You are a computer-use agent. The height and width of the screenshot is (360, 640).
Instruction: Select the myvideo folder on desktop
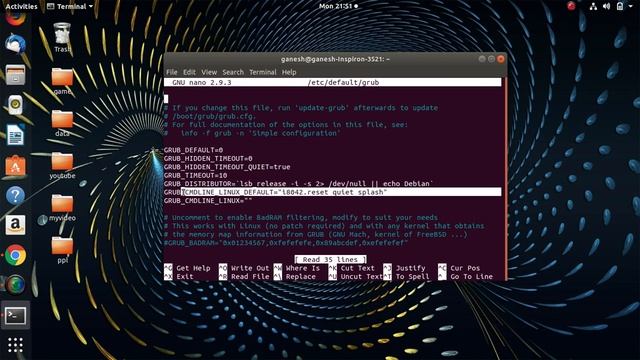pyautogui.click(x=62, y=208)
